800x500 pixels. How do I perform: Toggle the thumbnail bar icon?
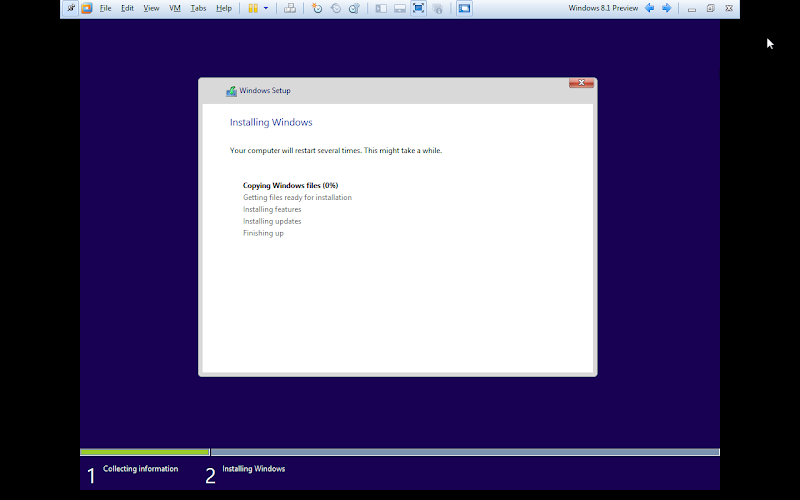tap(399, 8)
